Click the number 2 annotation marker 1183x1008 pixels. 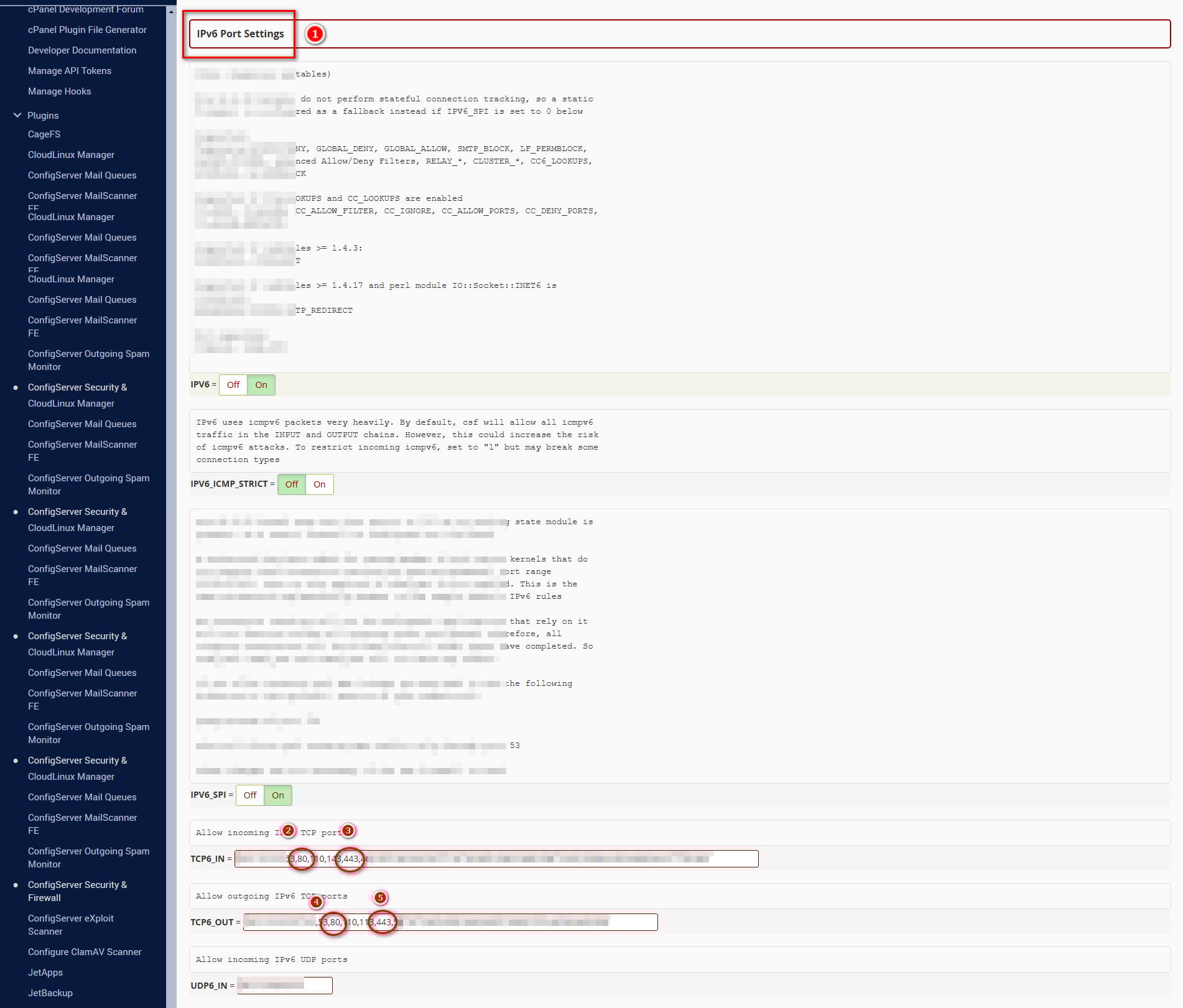[288, 830]
